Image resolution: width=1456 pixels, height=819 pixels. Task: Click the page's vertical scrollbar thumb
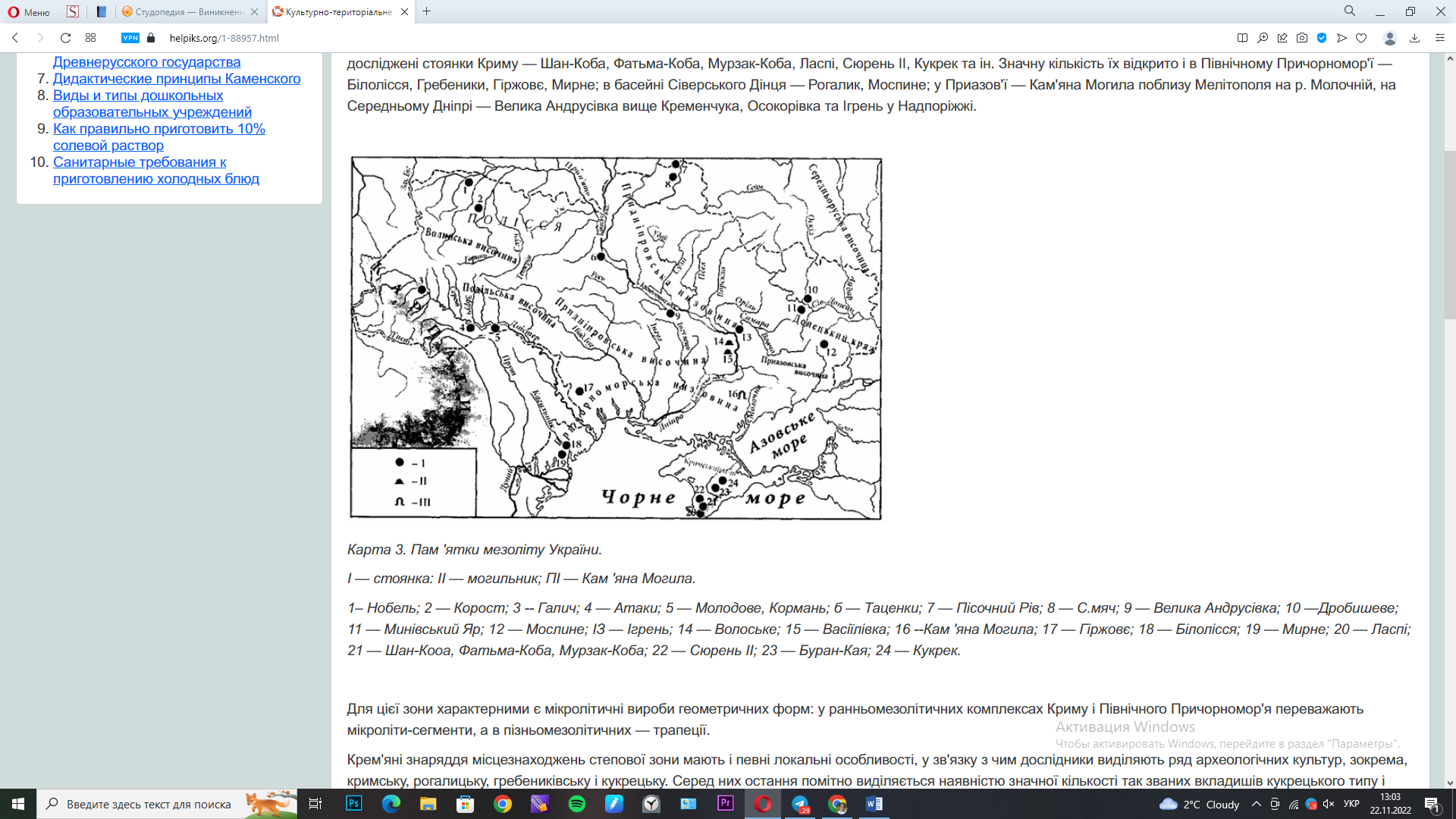pyautogui.click(x=1450, y=235)
